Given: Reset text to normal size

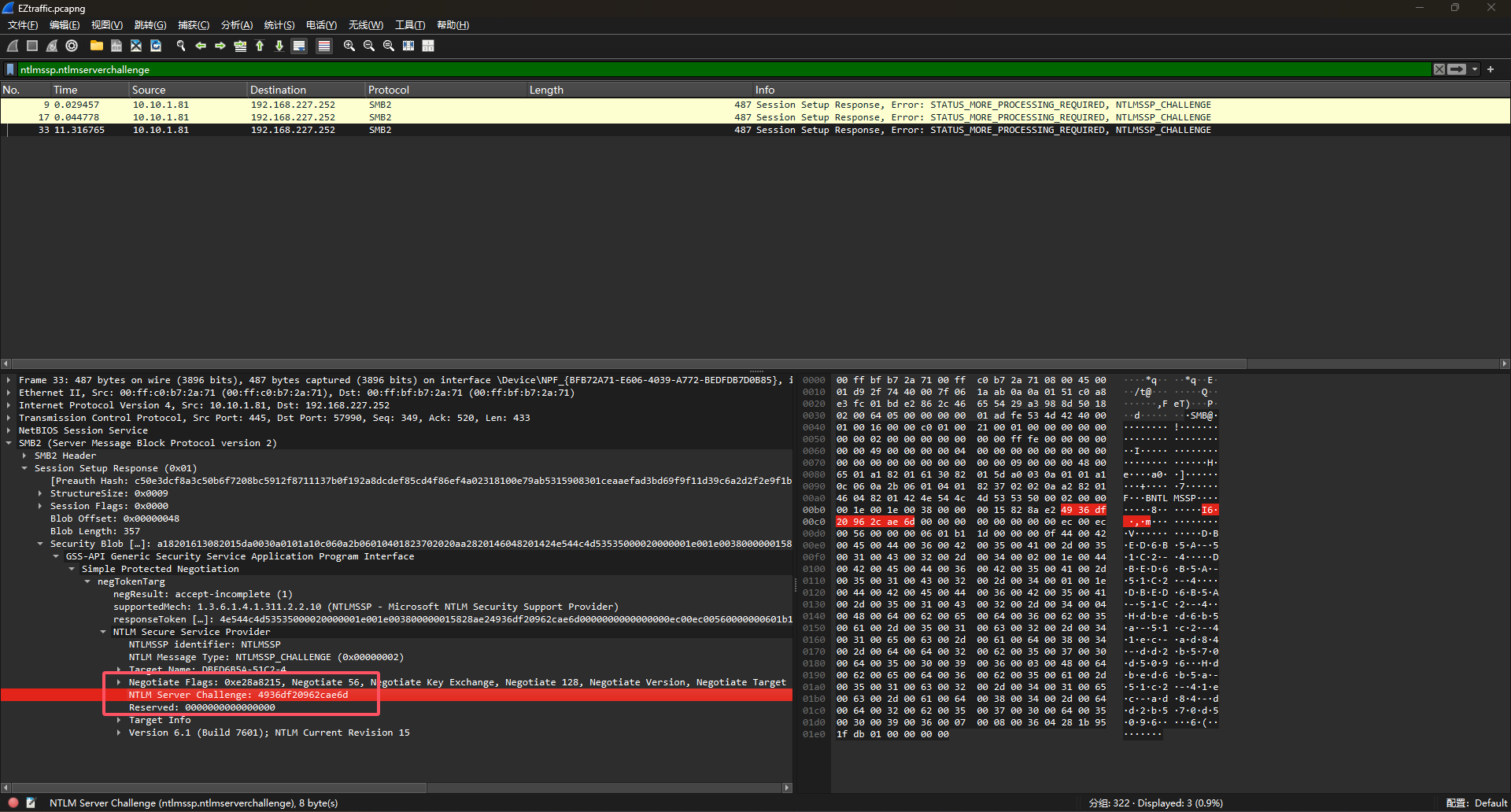Looking at the screenshot, I should (389, 46).
